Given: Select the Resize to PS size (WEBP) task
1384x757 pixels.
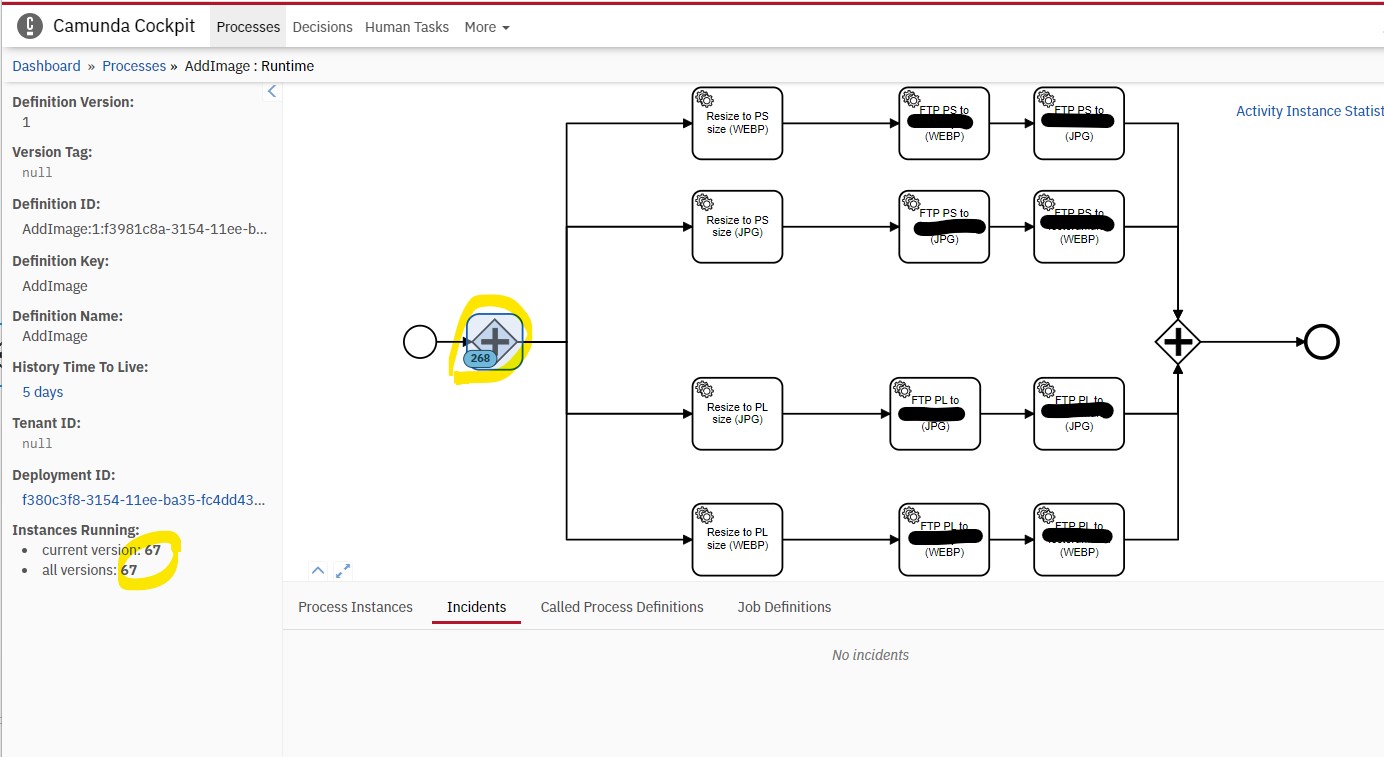Looking at the screenshot, I should [737, 123].
